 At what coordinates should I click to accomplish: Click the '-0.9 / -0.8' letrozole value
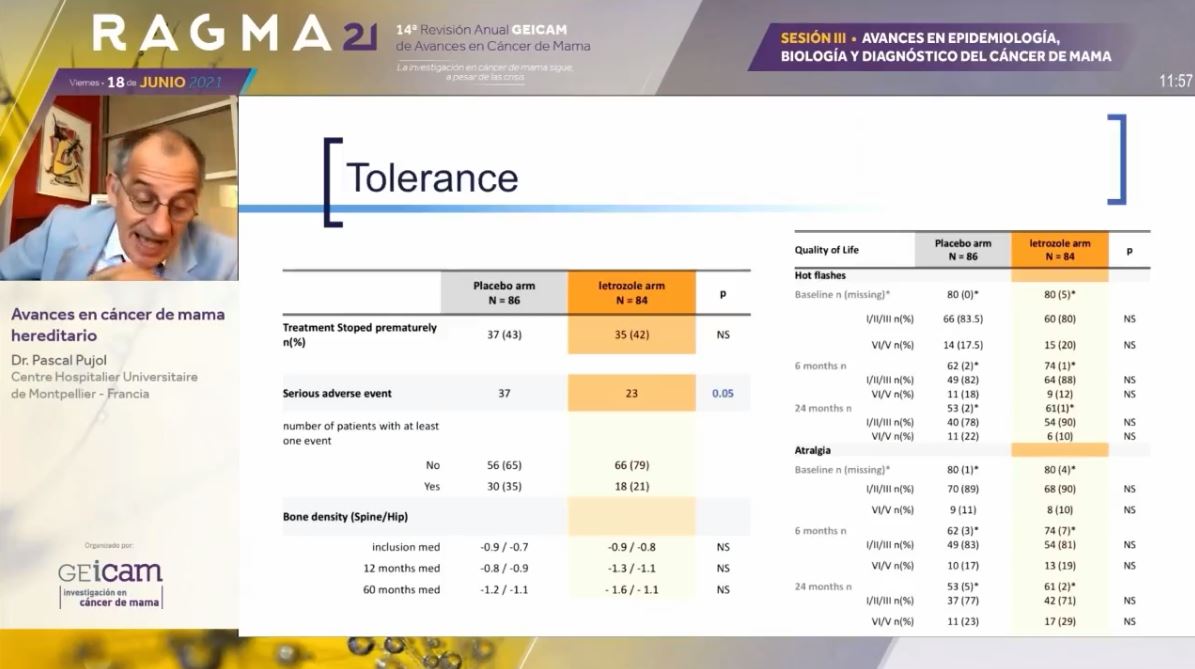click(631, 547)
